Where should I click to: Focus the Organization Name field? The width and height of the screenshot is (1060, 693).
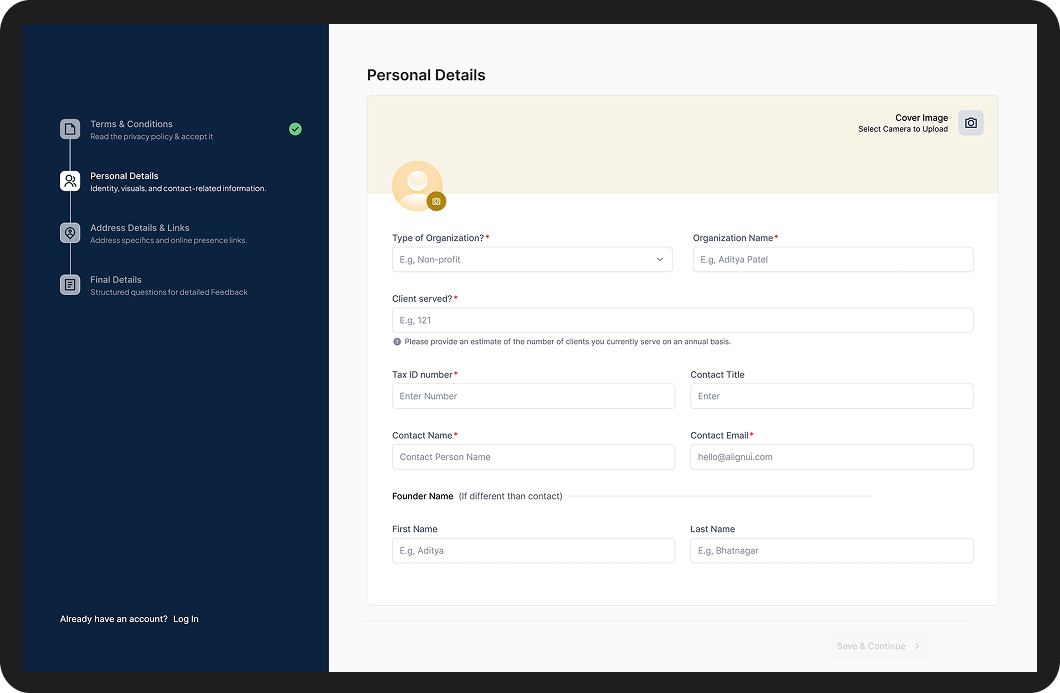pos(833,260)
